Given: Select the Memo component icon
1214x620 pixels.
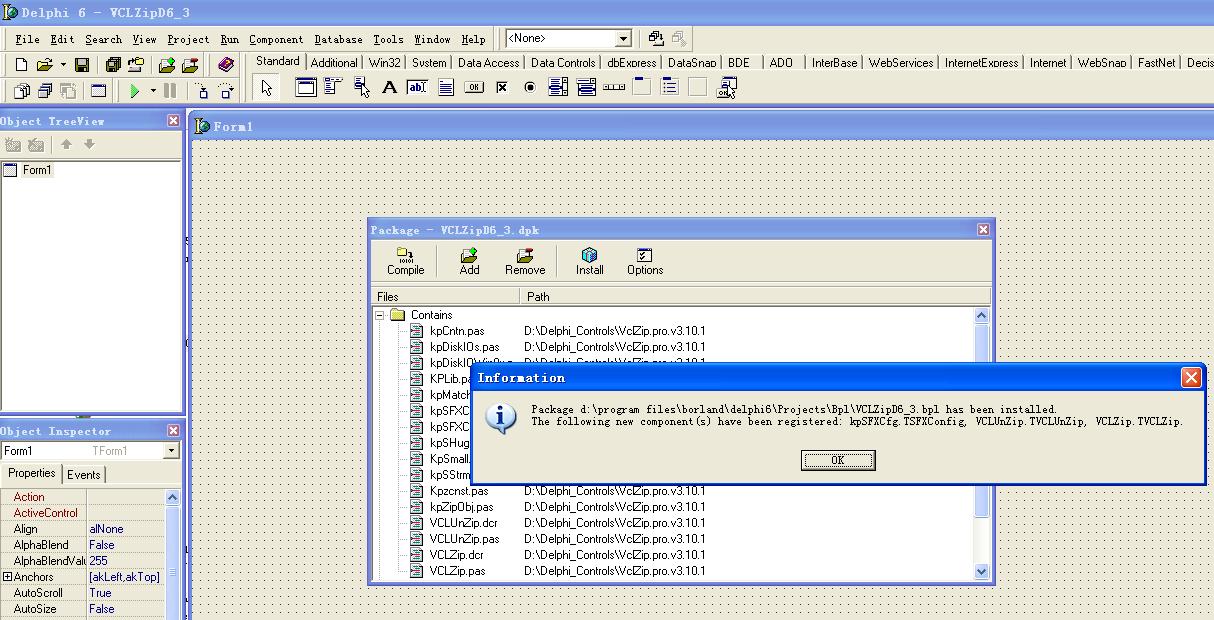Looking at the screenshot, I should 446,88.
